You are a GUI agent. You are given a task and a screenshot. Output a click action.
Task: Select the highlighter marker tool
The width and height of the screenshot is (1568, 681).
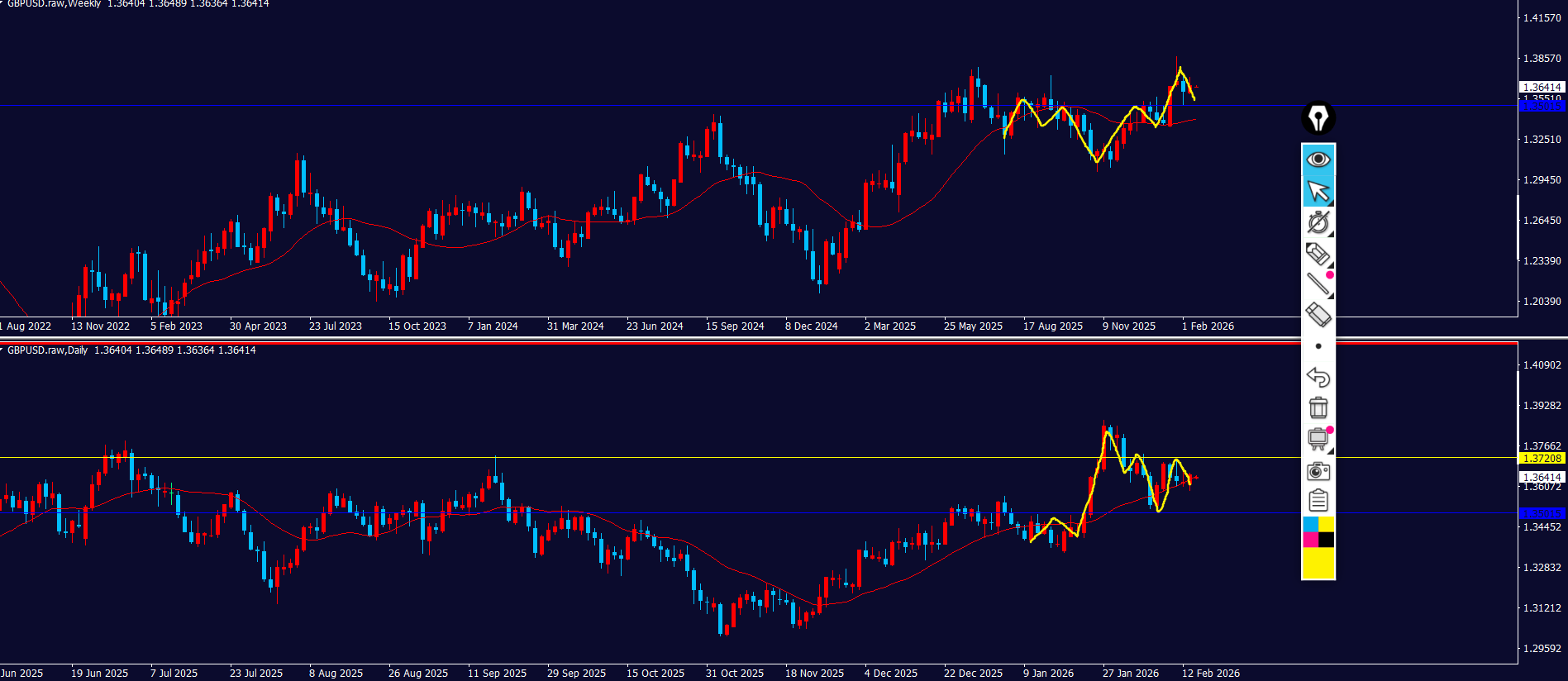pyautogui.click(x=1318, y=254)
